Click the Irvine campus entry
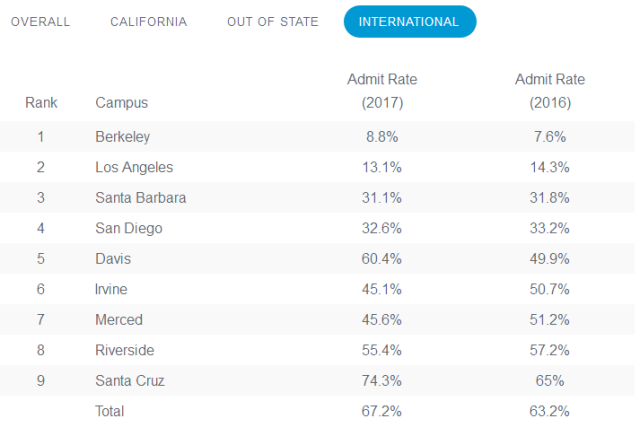The height and width of the screenshot is (436, 640). click(113, 289)
